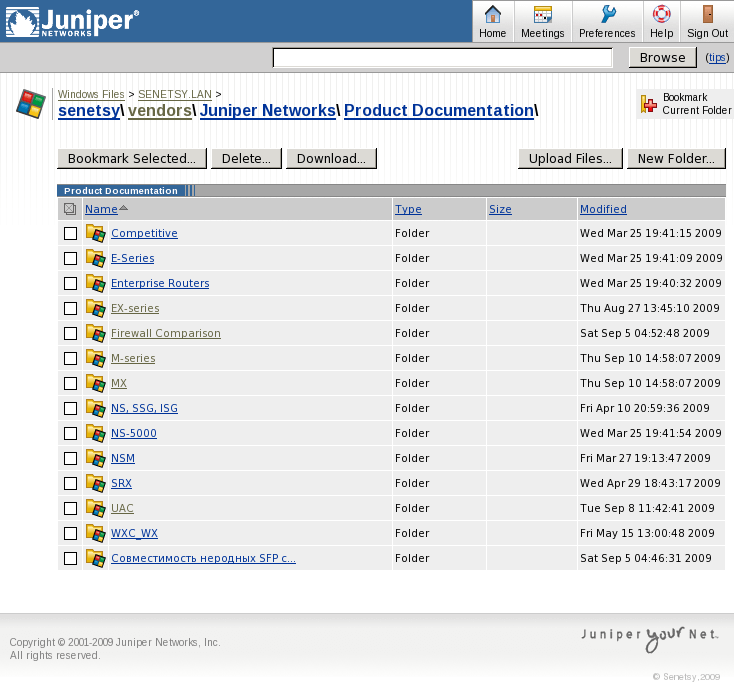The height and width of the screenshot is (692, 734).
Task: Check the NSM folder checkbox
Action: coord(70,458)
